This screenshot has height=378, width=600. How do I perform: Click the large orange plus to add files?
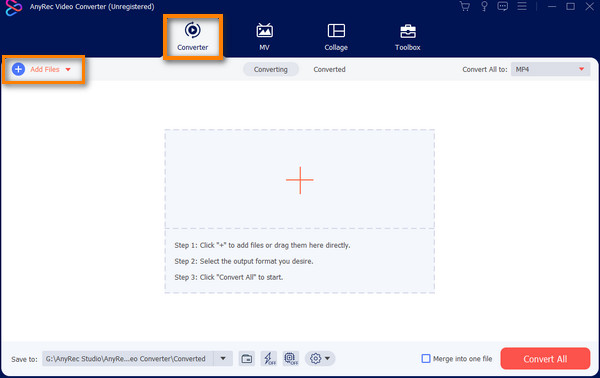coord(300,180)
